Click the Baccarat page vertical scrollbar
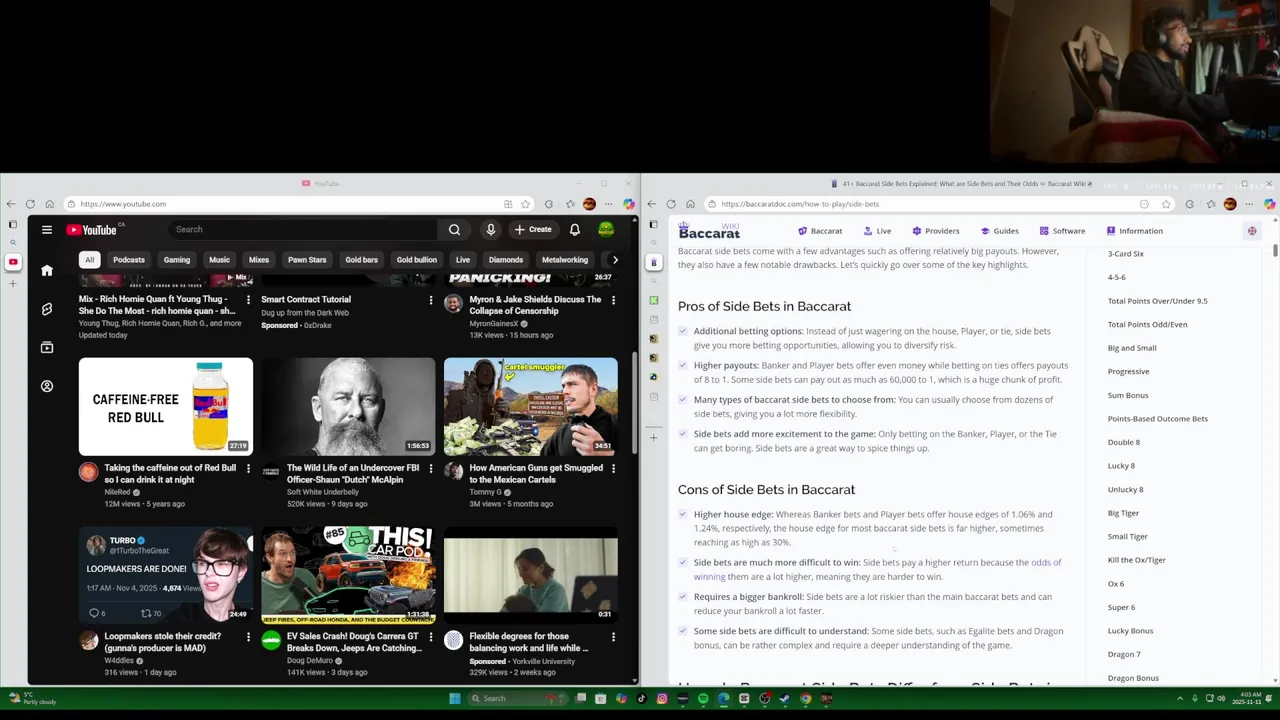1280x720 pixels. coord(1275,250)
